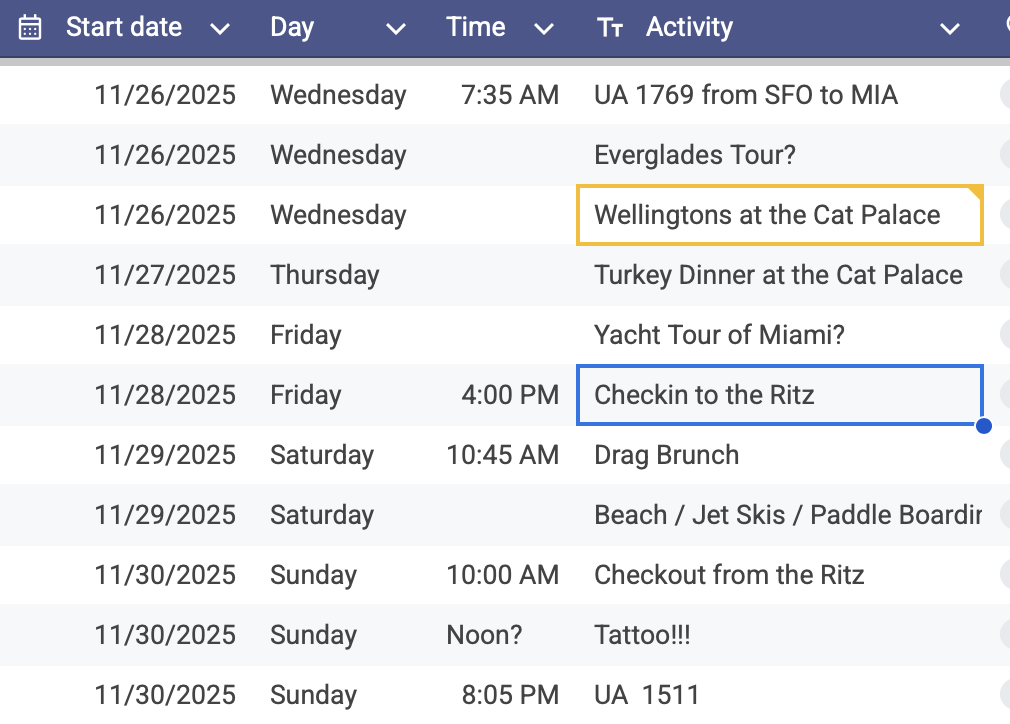Open the Start date column dropdown
Viewport: 1010px width, 724px height.
220,29
